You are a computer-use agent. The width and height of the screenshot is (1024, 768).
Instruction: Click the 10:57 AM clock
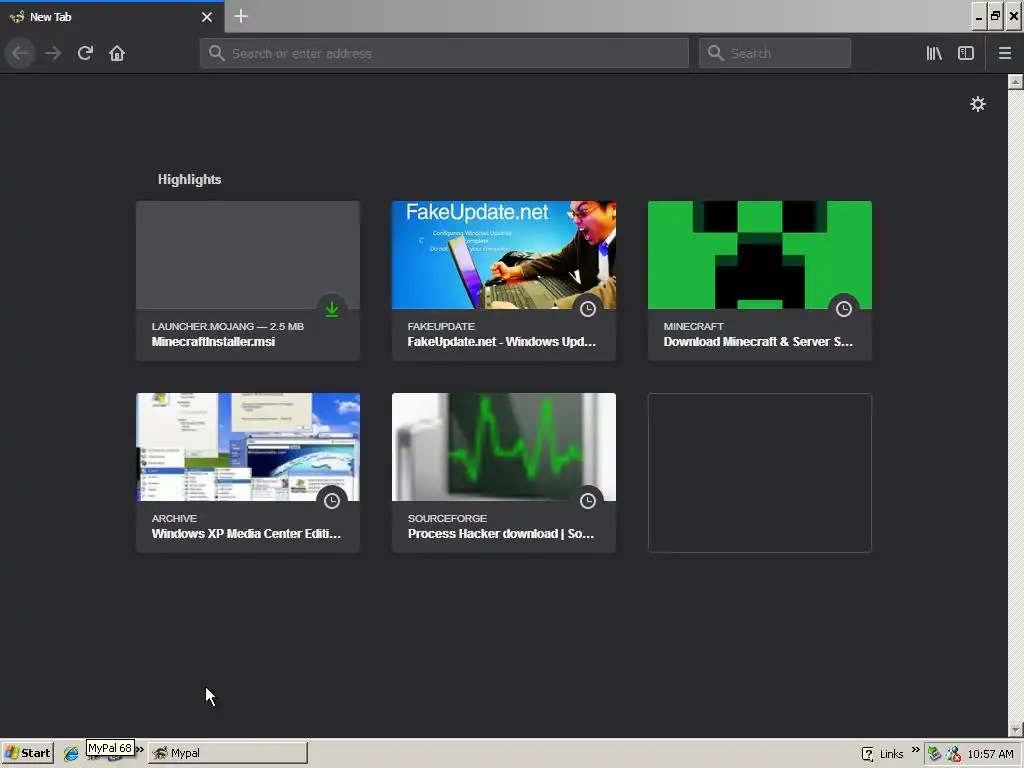[x=991, y=754]
